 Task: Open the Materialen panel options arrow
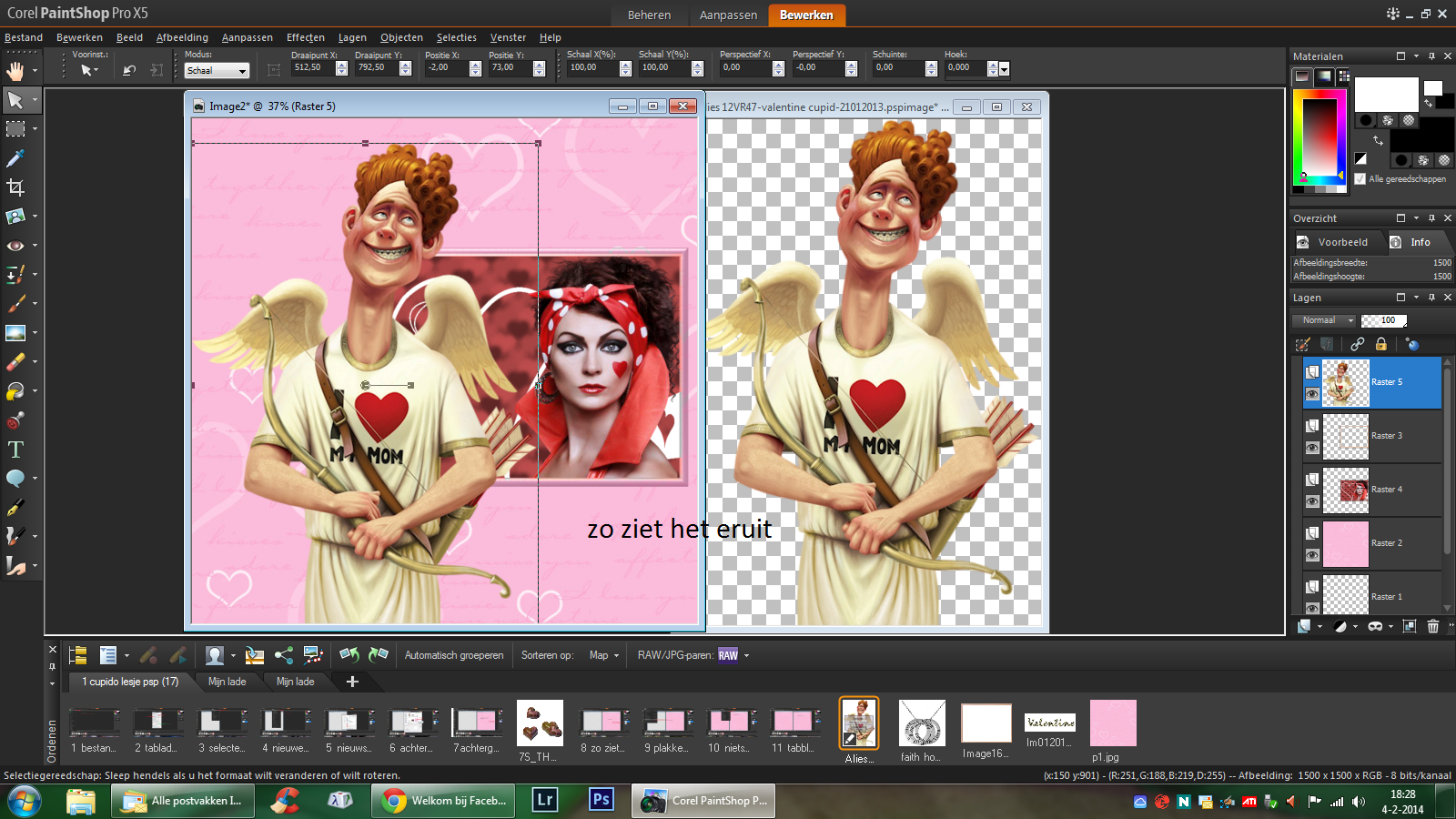pyautogui.click(x=1416, y=56)
